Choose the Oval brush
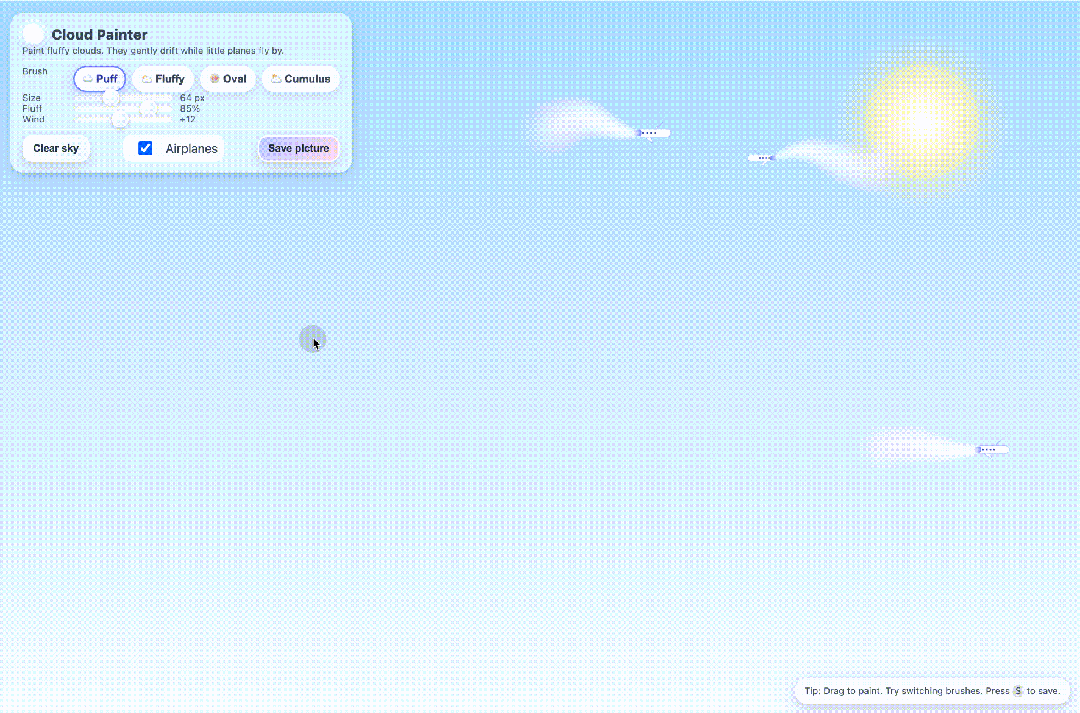The image size is (1080, 713). coord(228,79)
